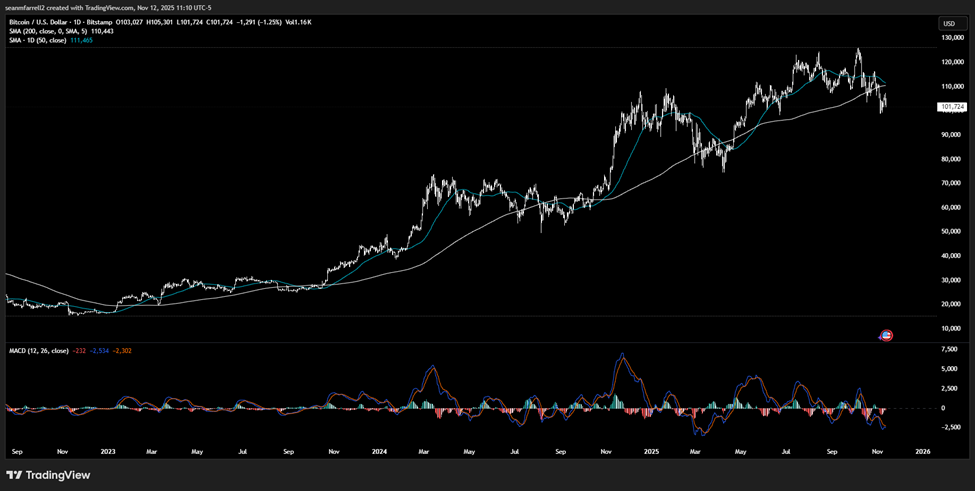
Task: Click the 130,000 price axis label
Action: tap(951, 38)
